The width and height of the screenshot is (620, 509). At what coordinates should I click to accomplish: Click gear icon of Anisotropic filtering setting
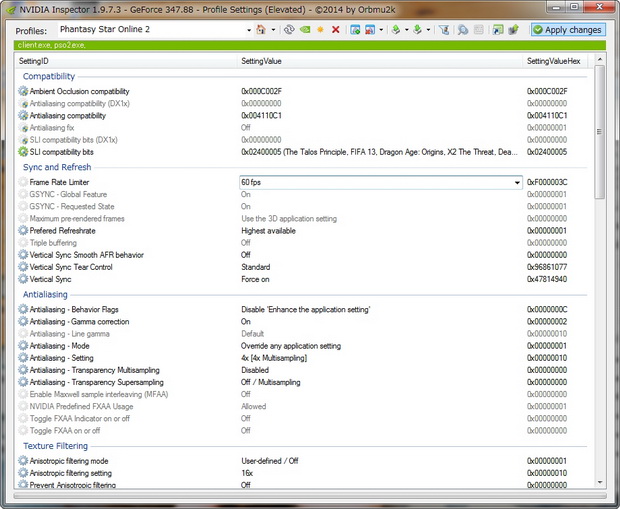(x=23, y=473)
